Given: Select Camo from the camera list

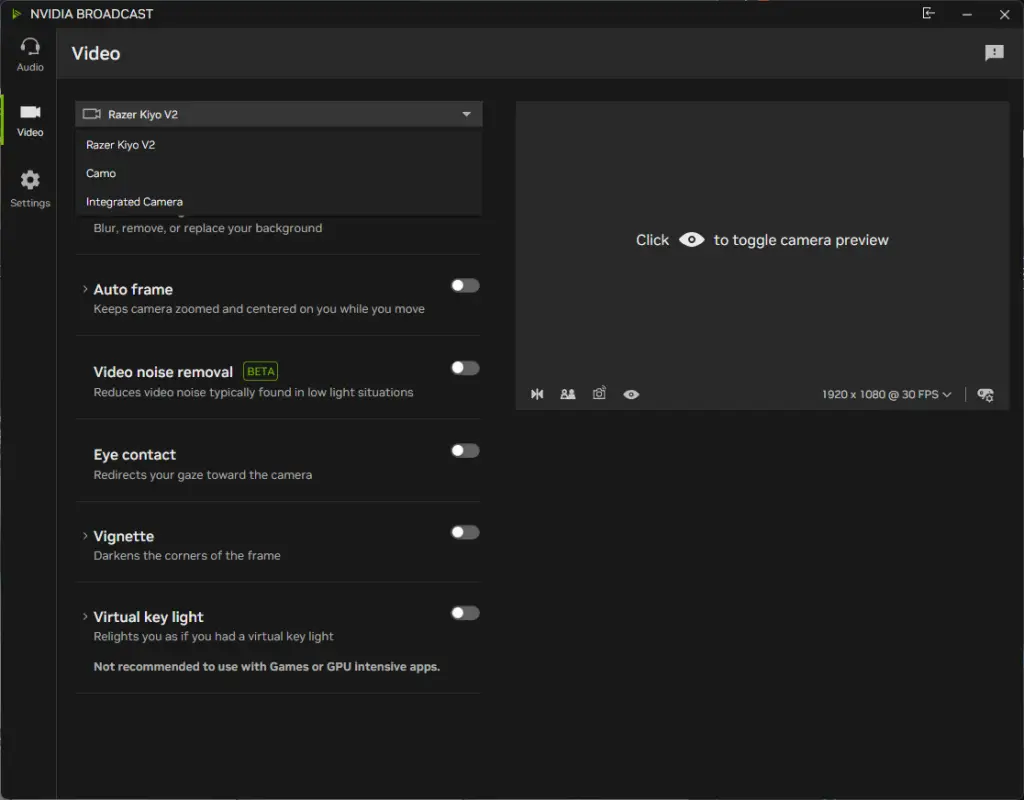Looking at the screenshot, I should [x=101, y=173].
